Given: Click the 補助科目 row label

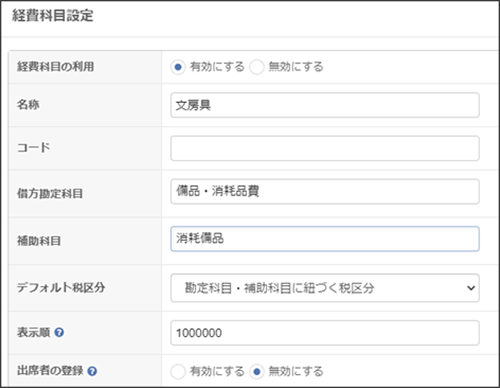Looking at the screenshot, I should [x=39, y=241].
